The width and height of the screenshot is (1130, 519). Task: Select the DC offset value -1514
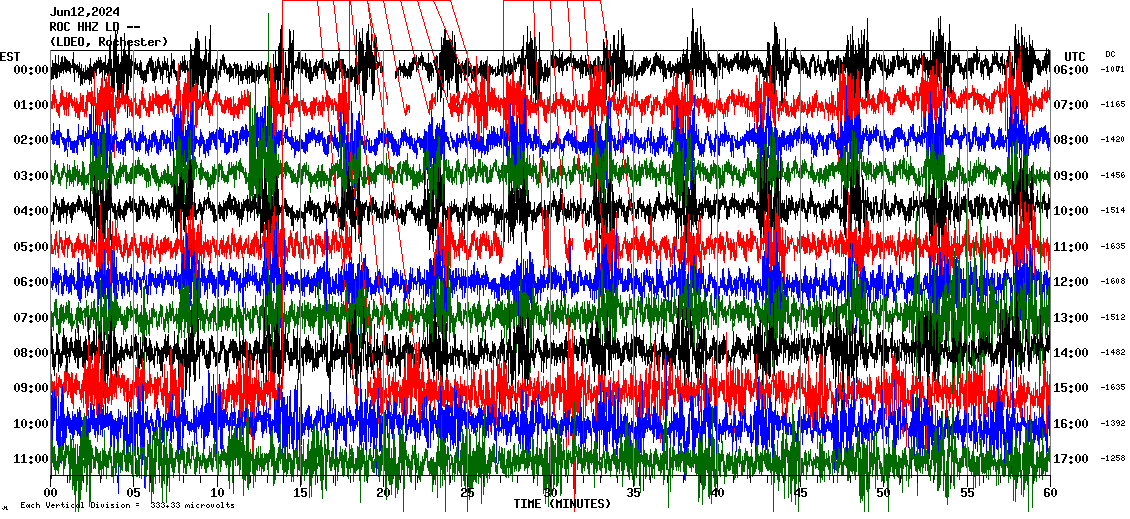[x=1113, y=211]
